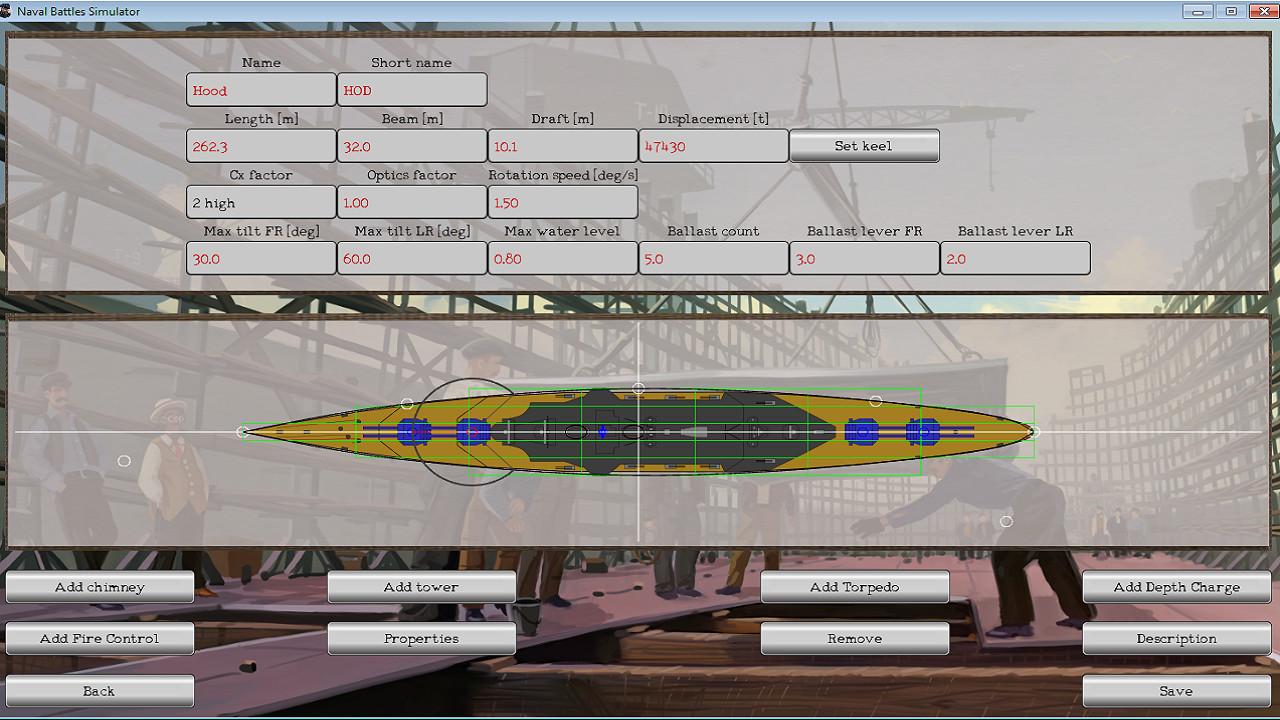
Task: Click the Rotation speed field showing 1.50
Action: (562, 202)
